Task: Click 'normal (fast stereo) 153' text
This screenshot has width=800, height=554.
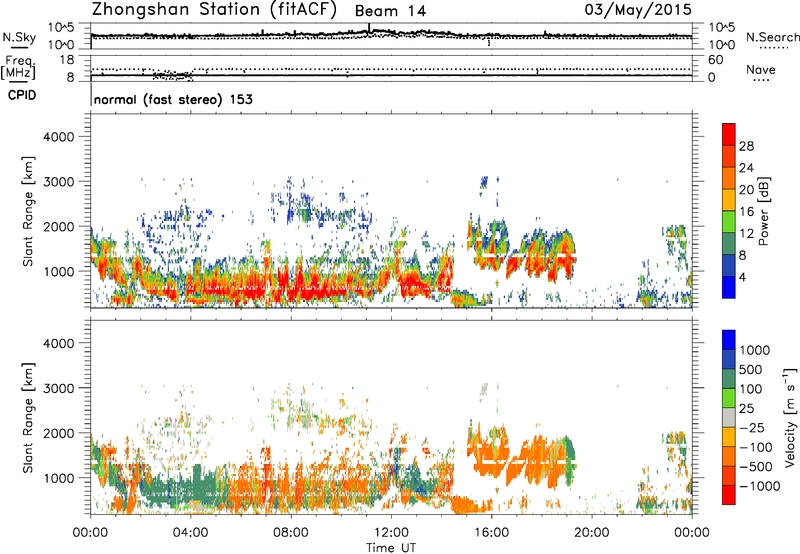Action: tap(173, 100)
